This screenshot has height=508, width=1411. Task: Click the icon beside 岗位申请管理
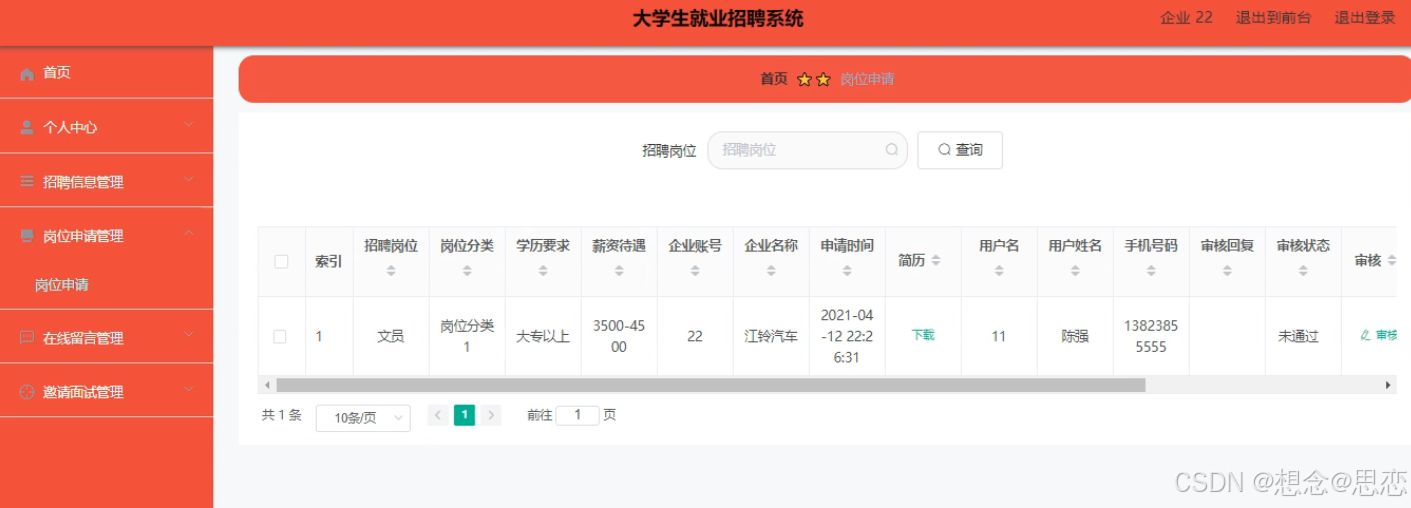27,236
